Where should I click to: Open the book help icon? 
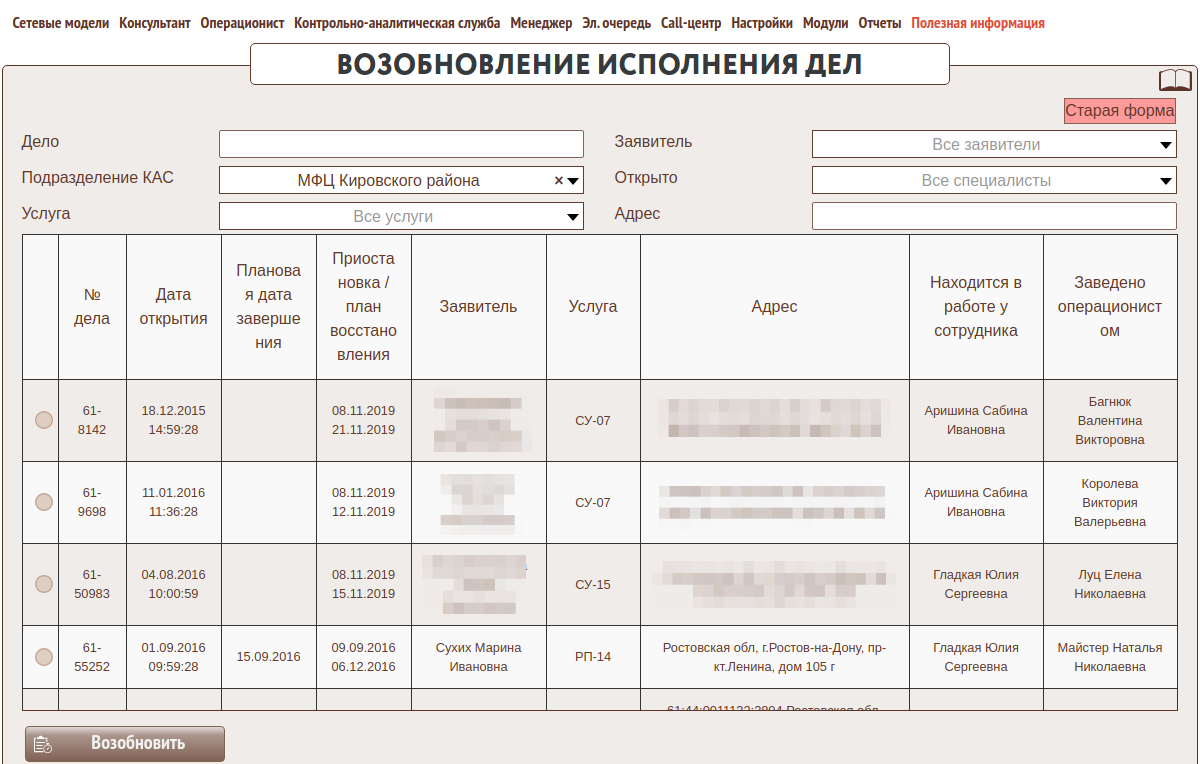click(x=1175, y=81)
